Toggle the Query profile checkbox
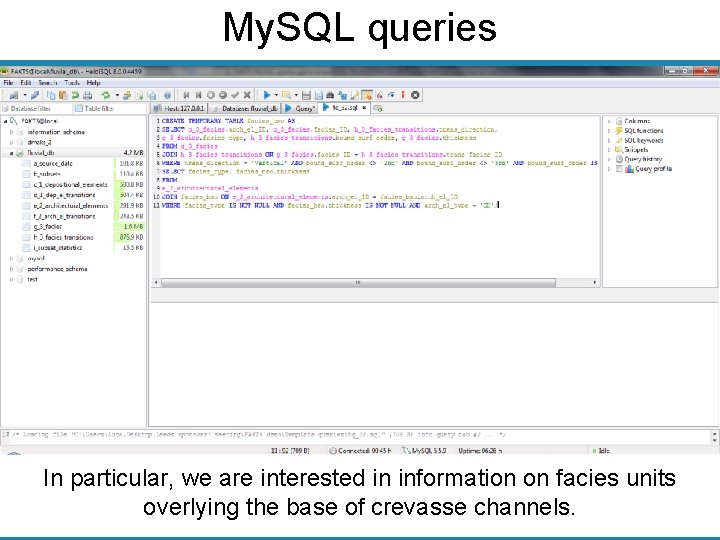This screenshot has height=540, width=720. point(619,169)
